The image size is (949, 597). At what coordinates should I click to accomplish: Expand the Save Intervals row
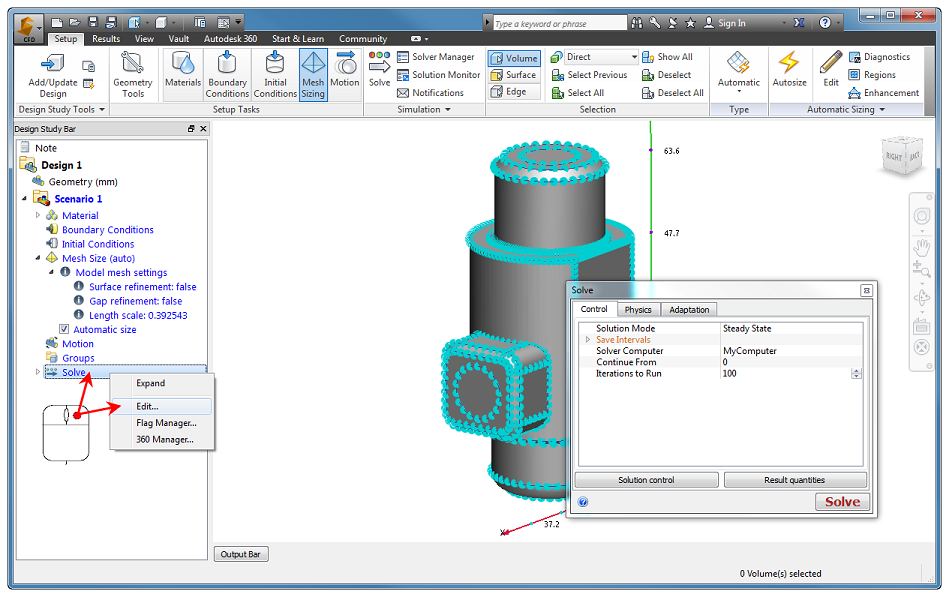[587, 340]
